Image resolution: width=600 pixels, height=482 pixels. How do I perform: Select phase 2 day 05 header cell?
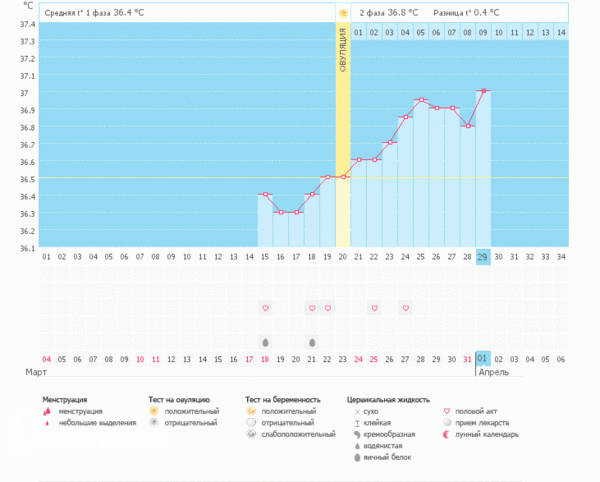421,33
